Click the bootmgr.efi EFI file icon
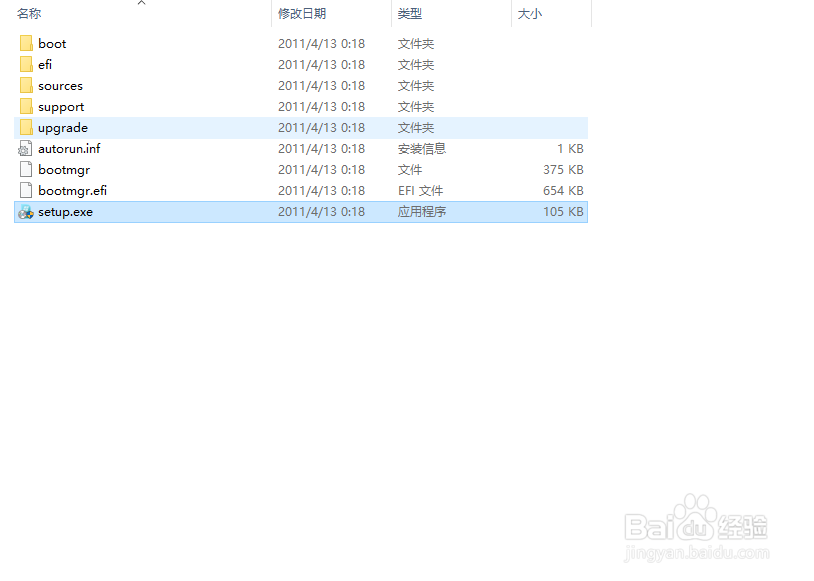814x581 pixels. (24, 190)
